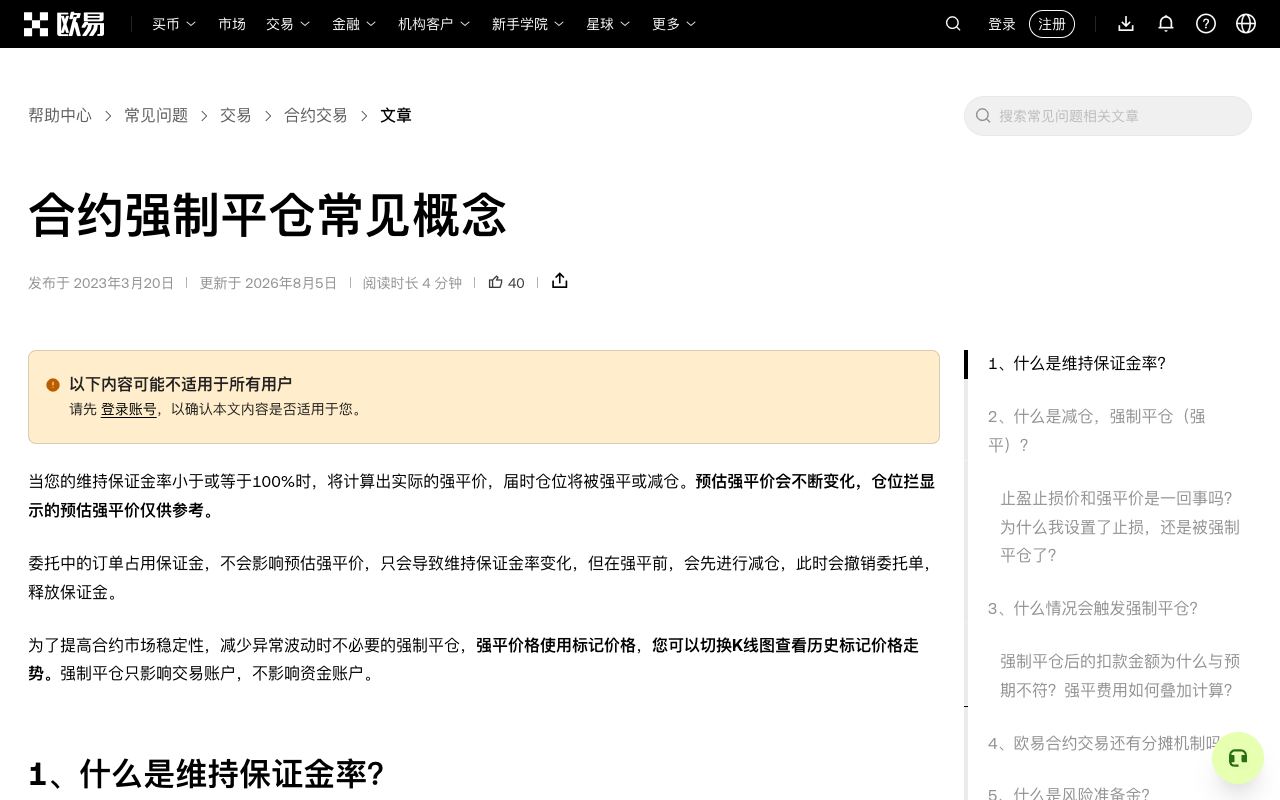Screen dimensions: 1280x800
Task: Click the 更新于 2026年8月5日 text
Action: coord(268,283)
